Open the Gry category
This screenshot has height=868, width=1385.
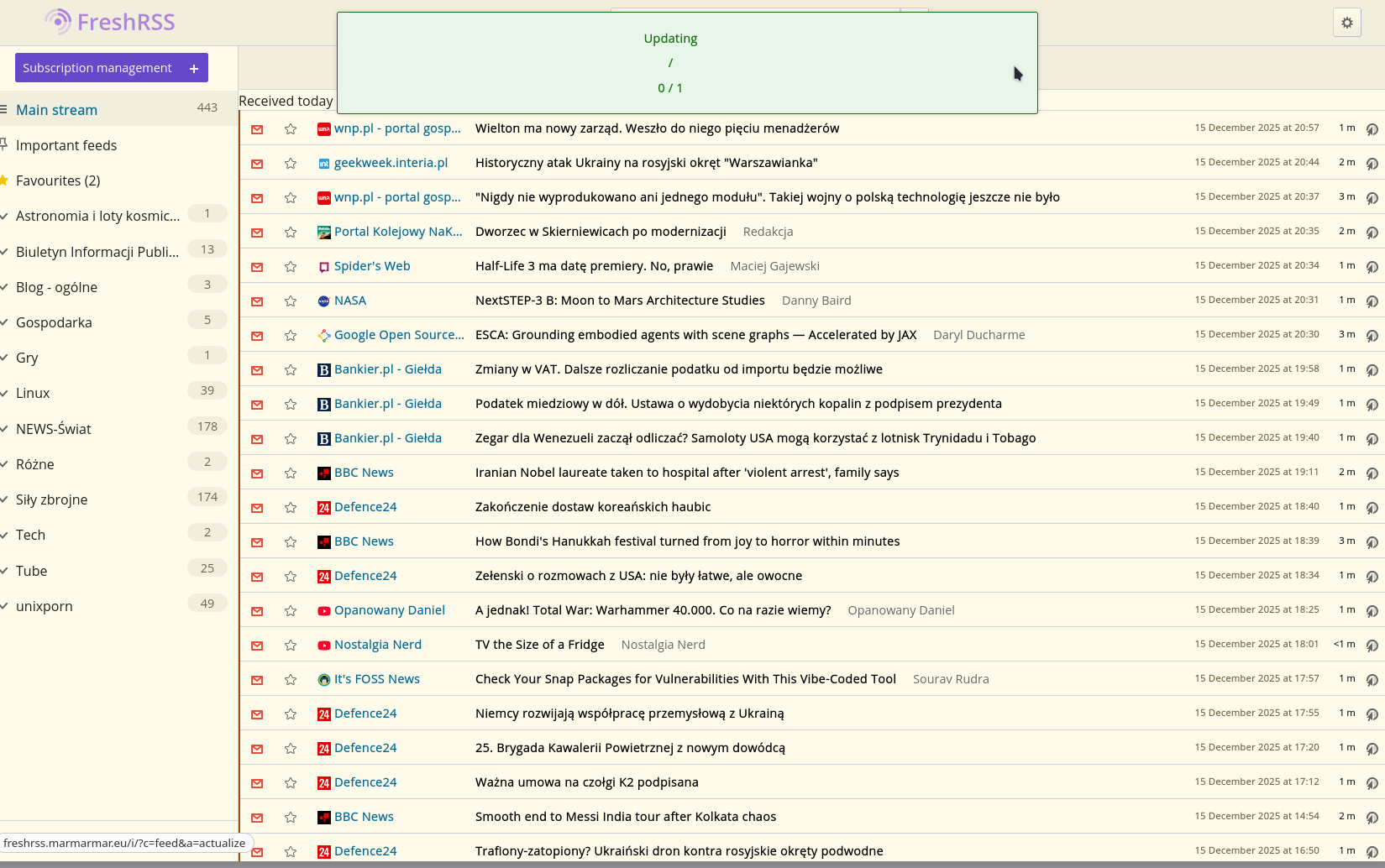point(27,358)
